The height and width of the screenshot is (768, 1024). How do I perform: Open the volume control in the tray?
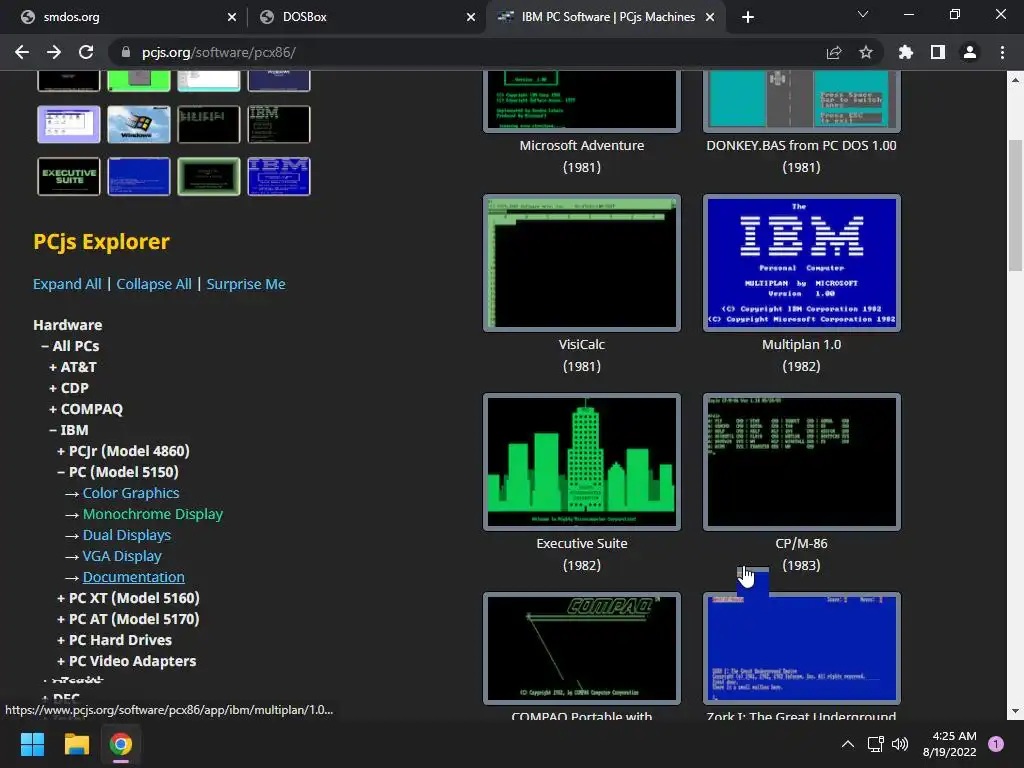pos(900,744)
